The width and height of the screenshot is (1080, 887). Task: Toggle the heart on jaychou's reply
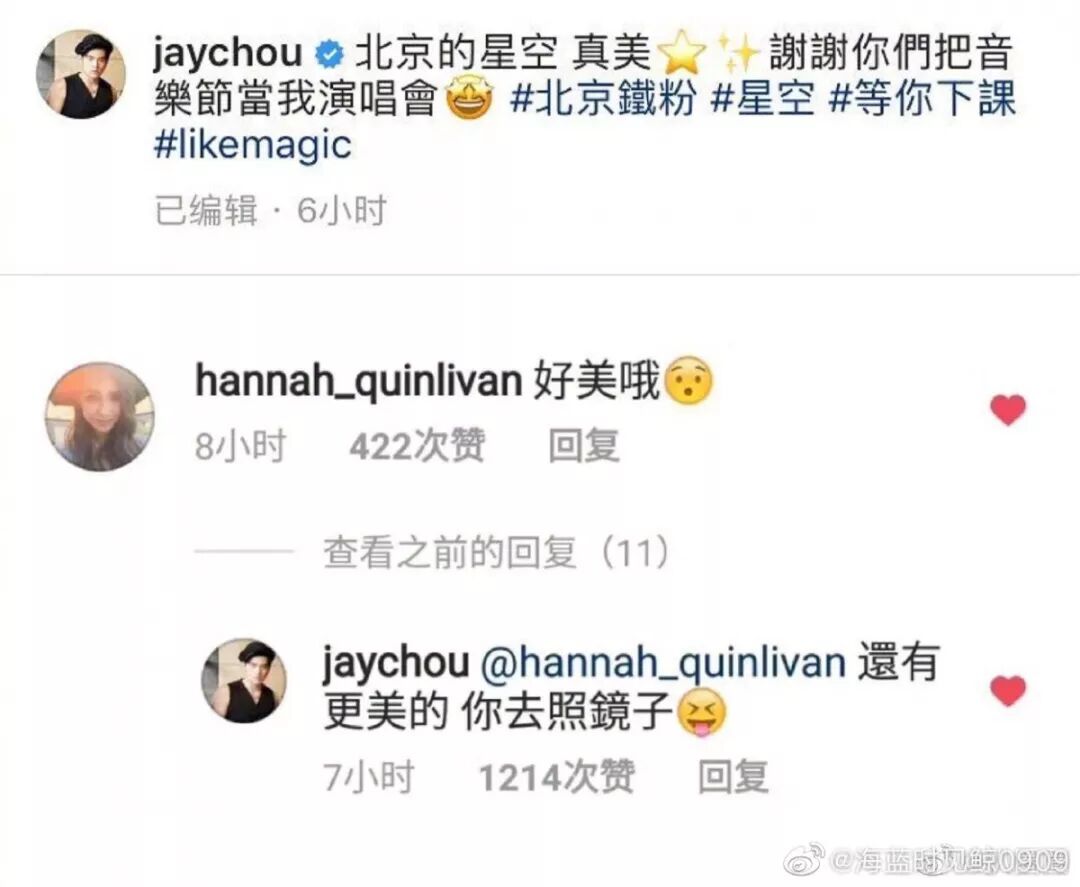click(1008, 691)
